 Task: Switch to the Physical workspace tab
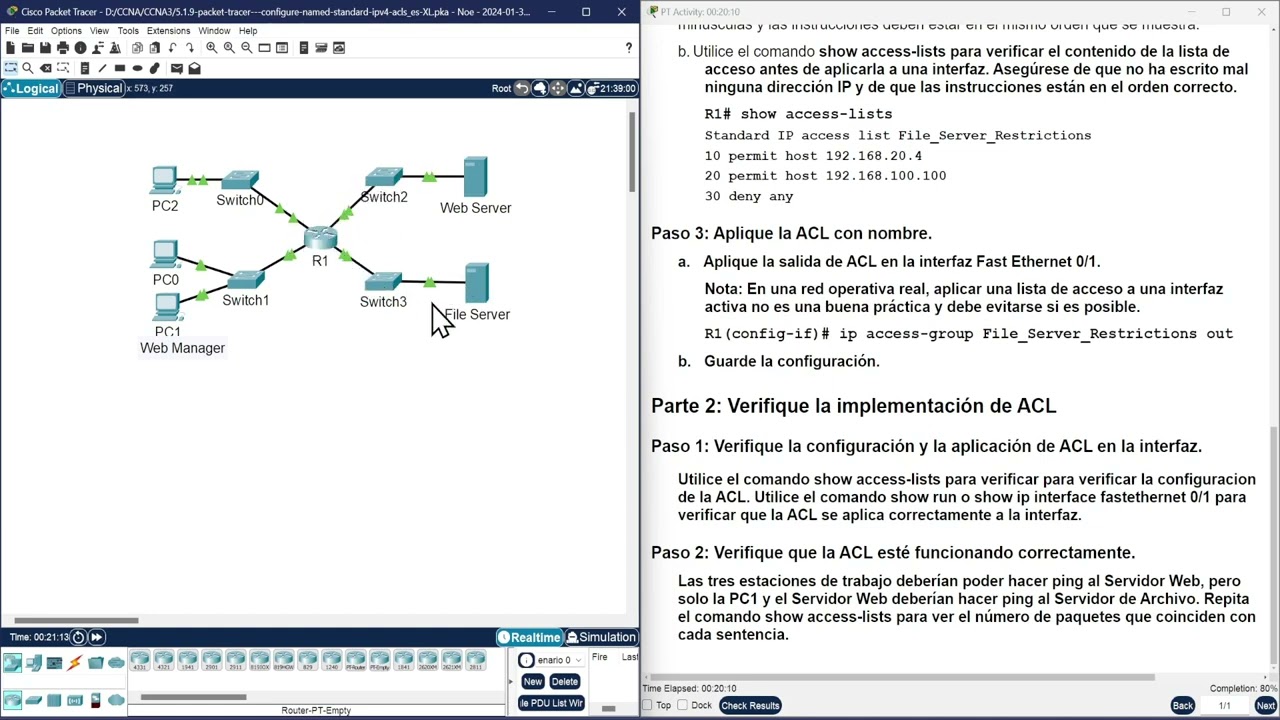pyautogui.click(x=93, y=88)
